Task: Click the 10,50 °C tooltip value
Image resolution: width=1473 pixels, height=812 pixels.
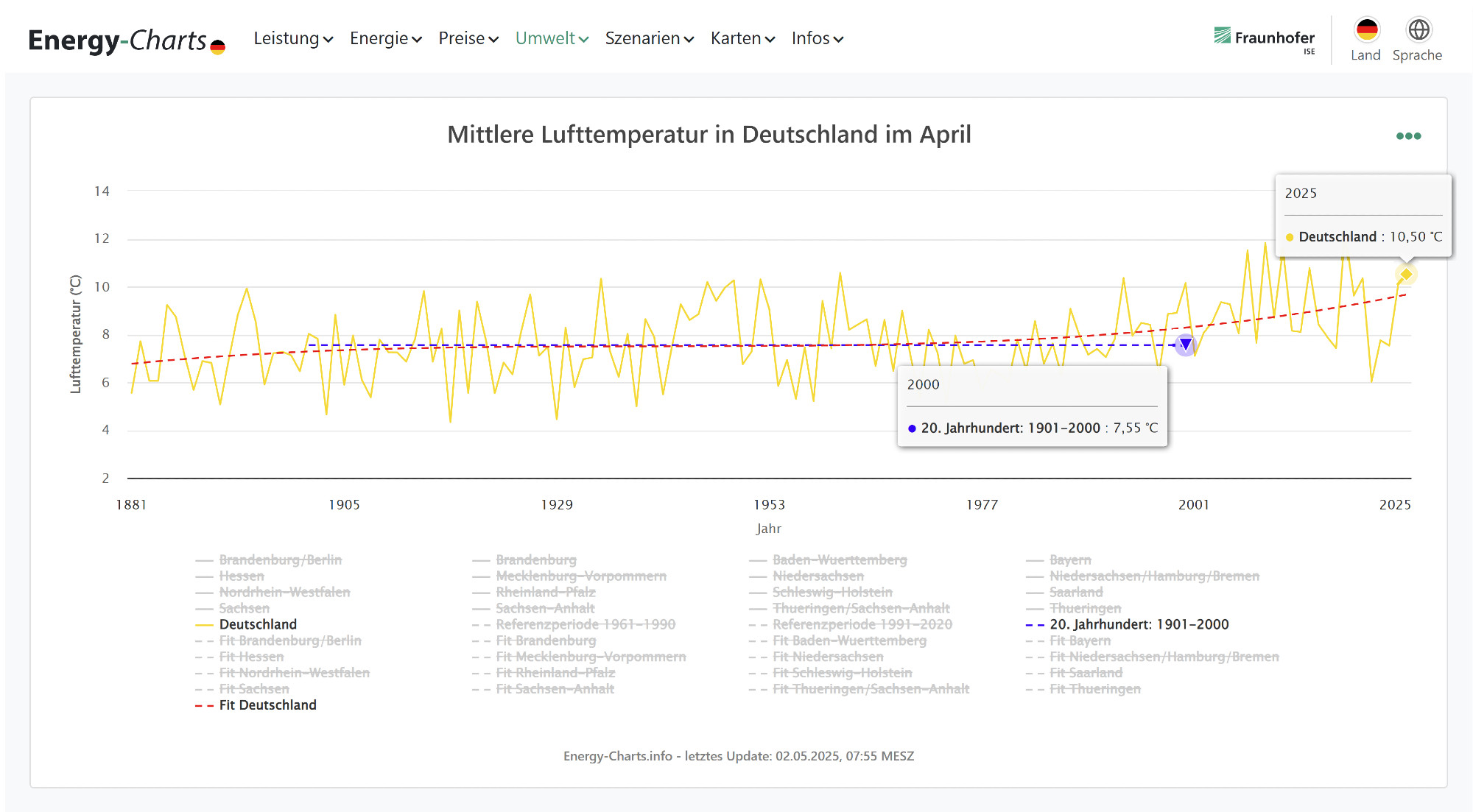Action: (1416, 237)
